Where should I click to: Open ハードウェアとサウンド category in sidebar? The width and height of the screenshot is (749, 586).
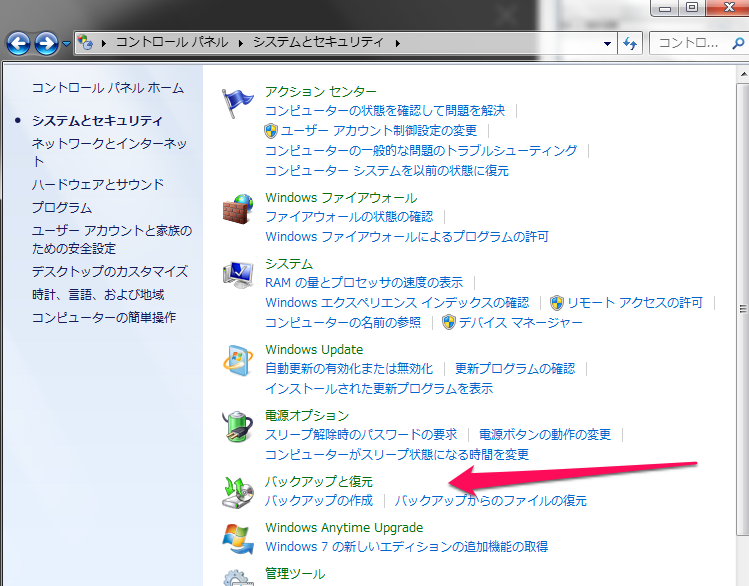[x=98, y=184]
